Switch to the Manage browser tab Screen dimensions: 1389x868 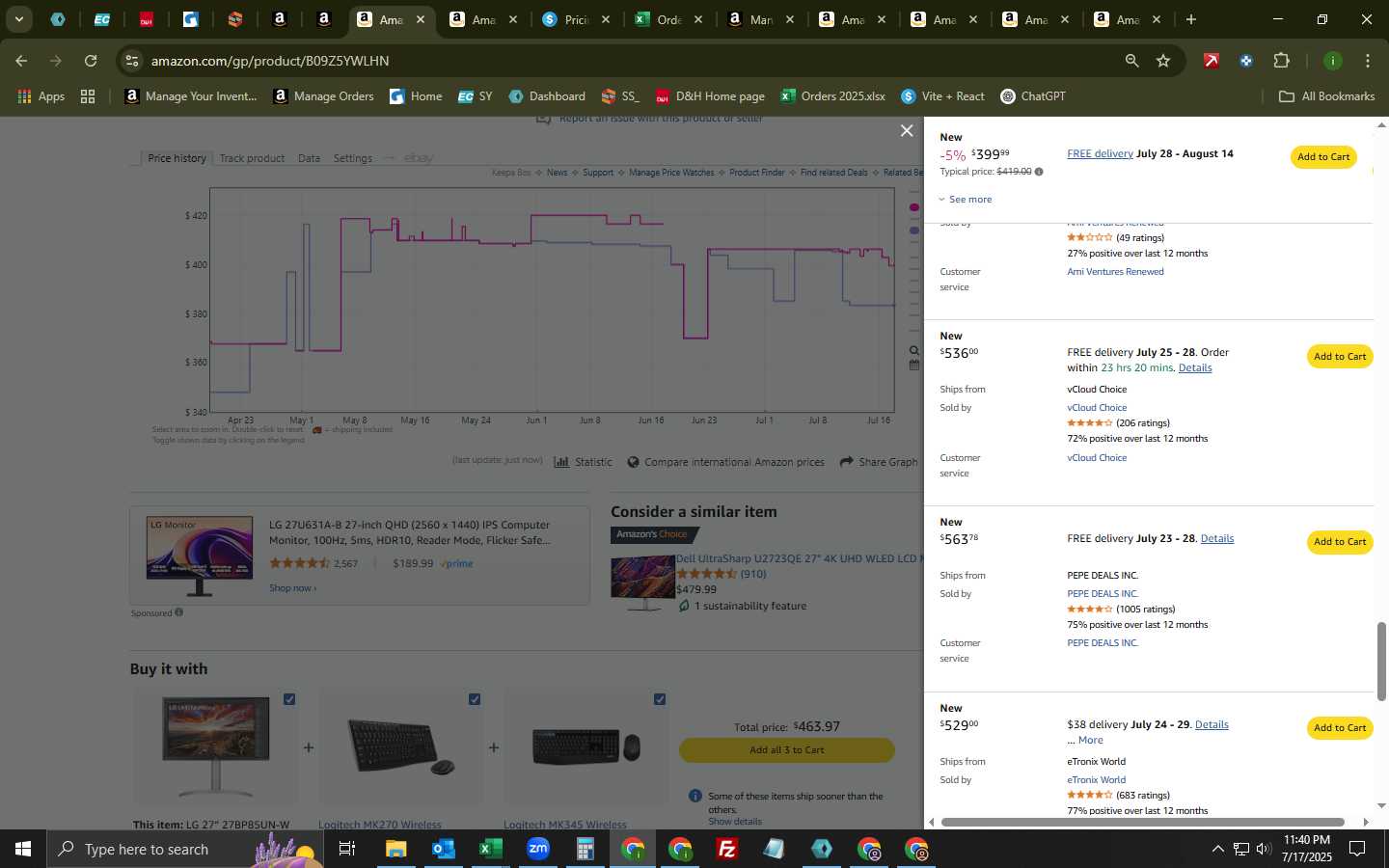(x=759, y=19)
